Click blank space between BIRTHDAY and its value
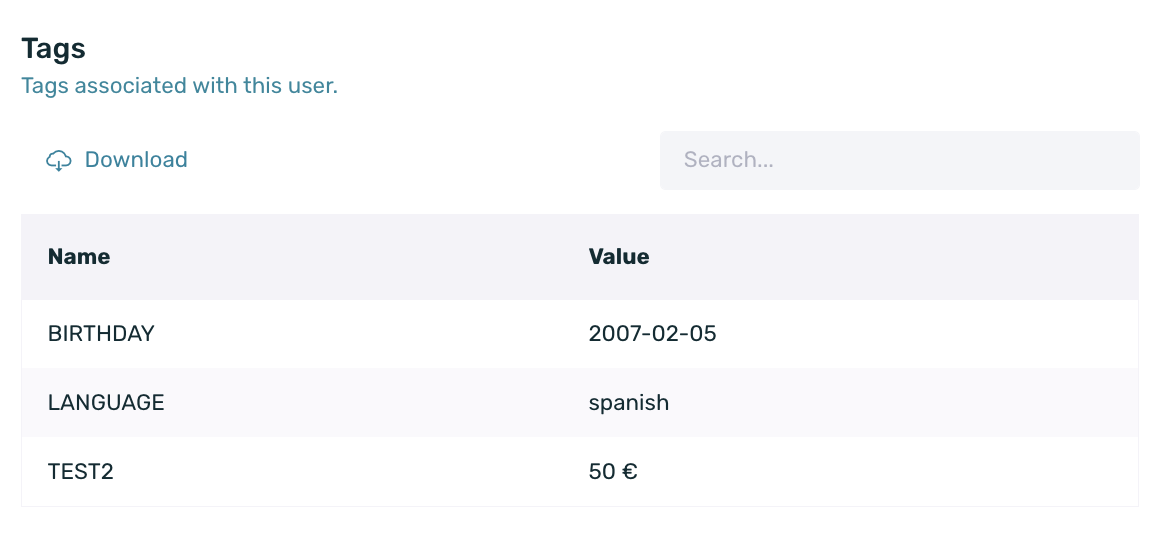1162x536 pixels. pos(371,334)
